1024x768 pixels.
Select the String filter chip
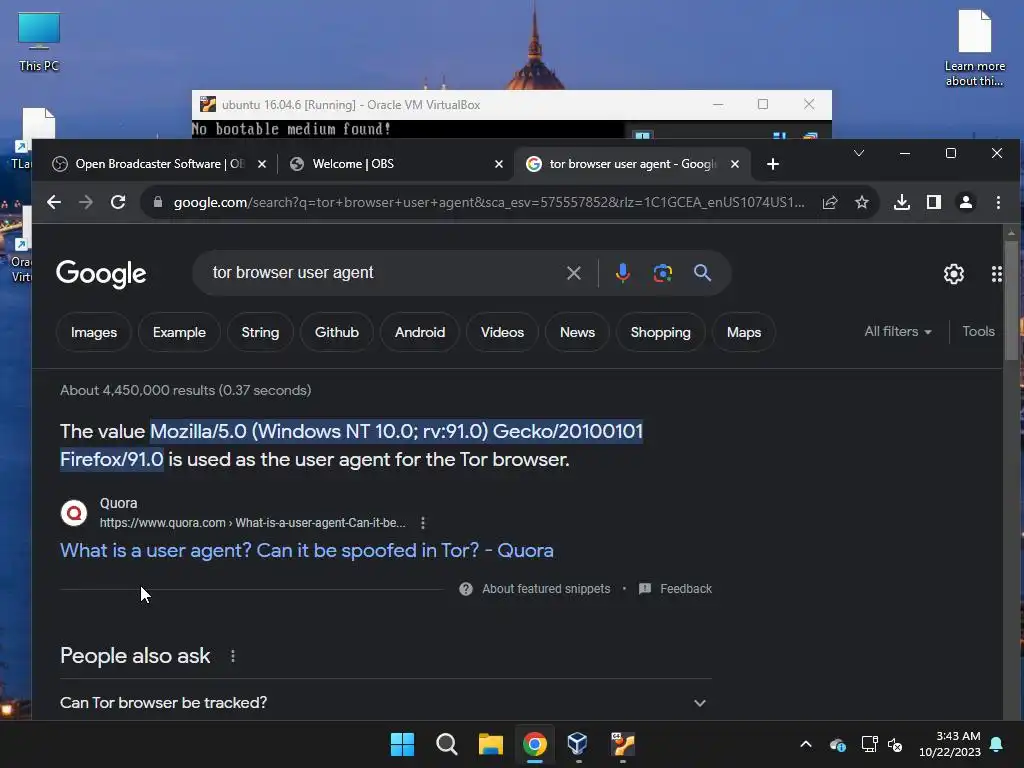260,332
